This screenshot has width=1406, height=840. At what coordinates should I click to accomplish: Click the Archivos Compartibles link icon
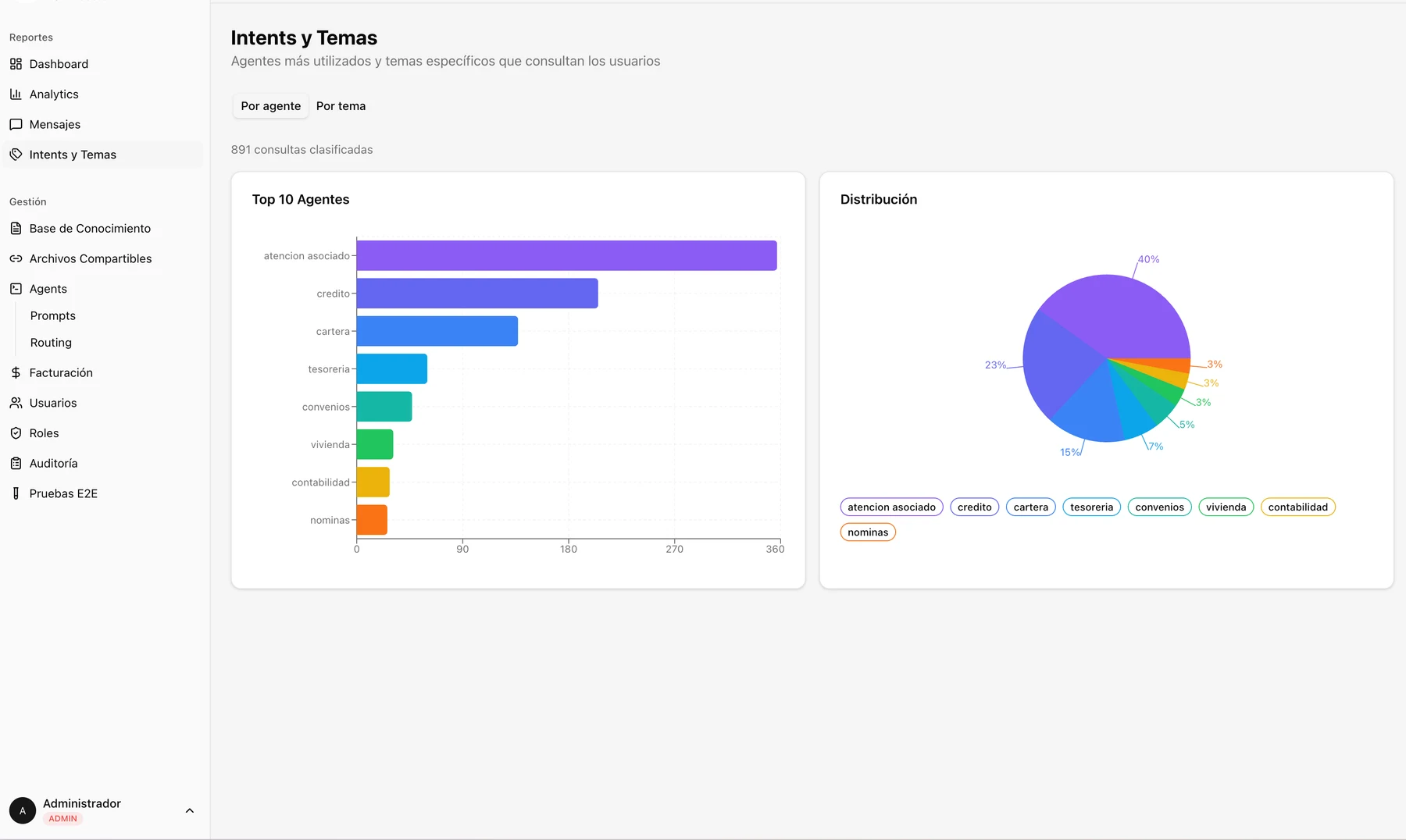pos(16,258)
